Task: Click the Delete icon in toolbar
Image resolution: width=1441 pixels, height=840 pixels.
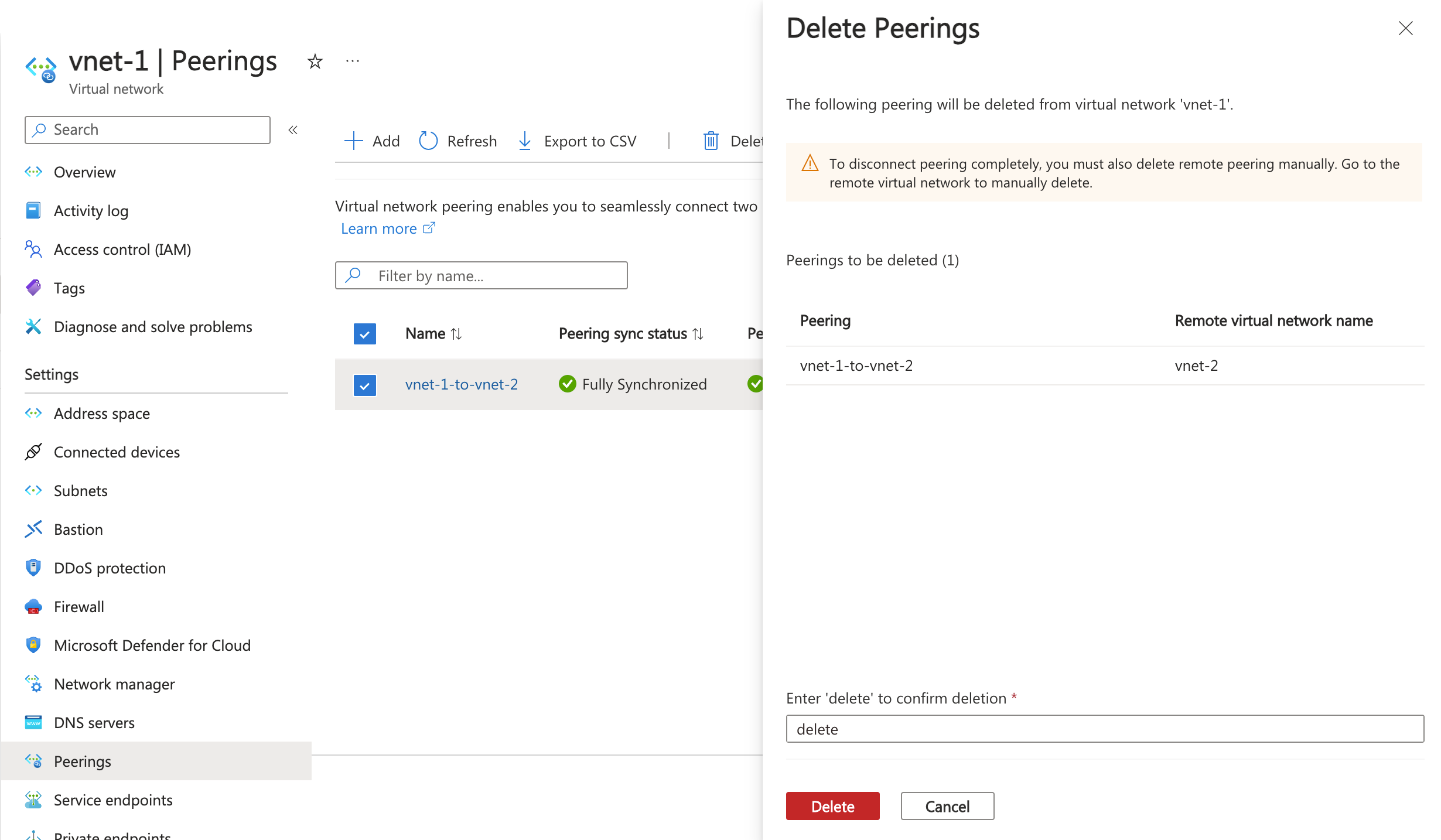Action: point(711,140)
